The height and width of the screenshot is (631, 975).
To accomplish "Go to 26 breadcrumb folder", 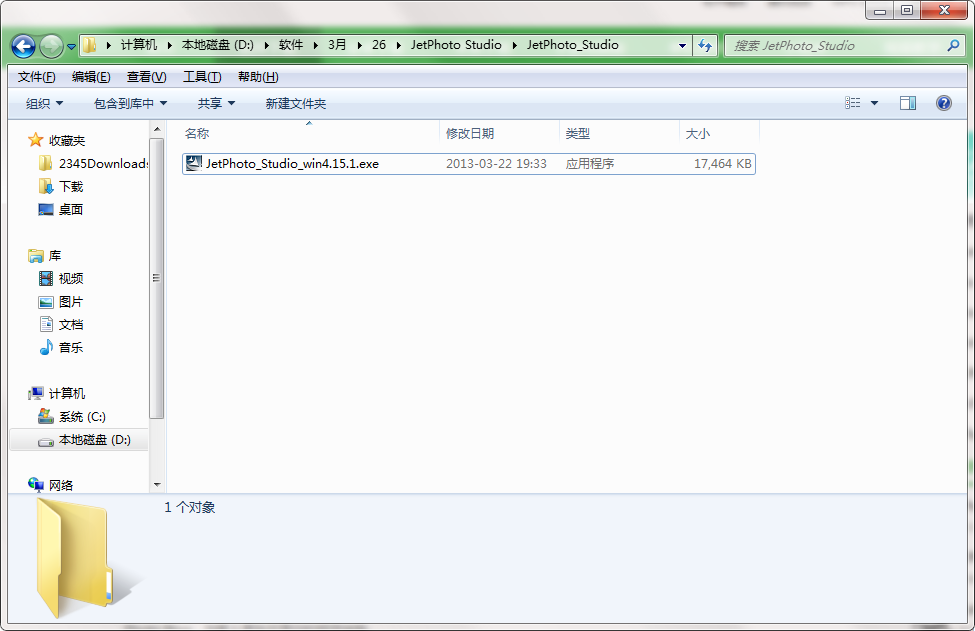I will pyautogui.click(x=379, y=45).
